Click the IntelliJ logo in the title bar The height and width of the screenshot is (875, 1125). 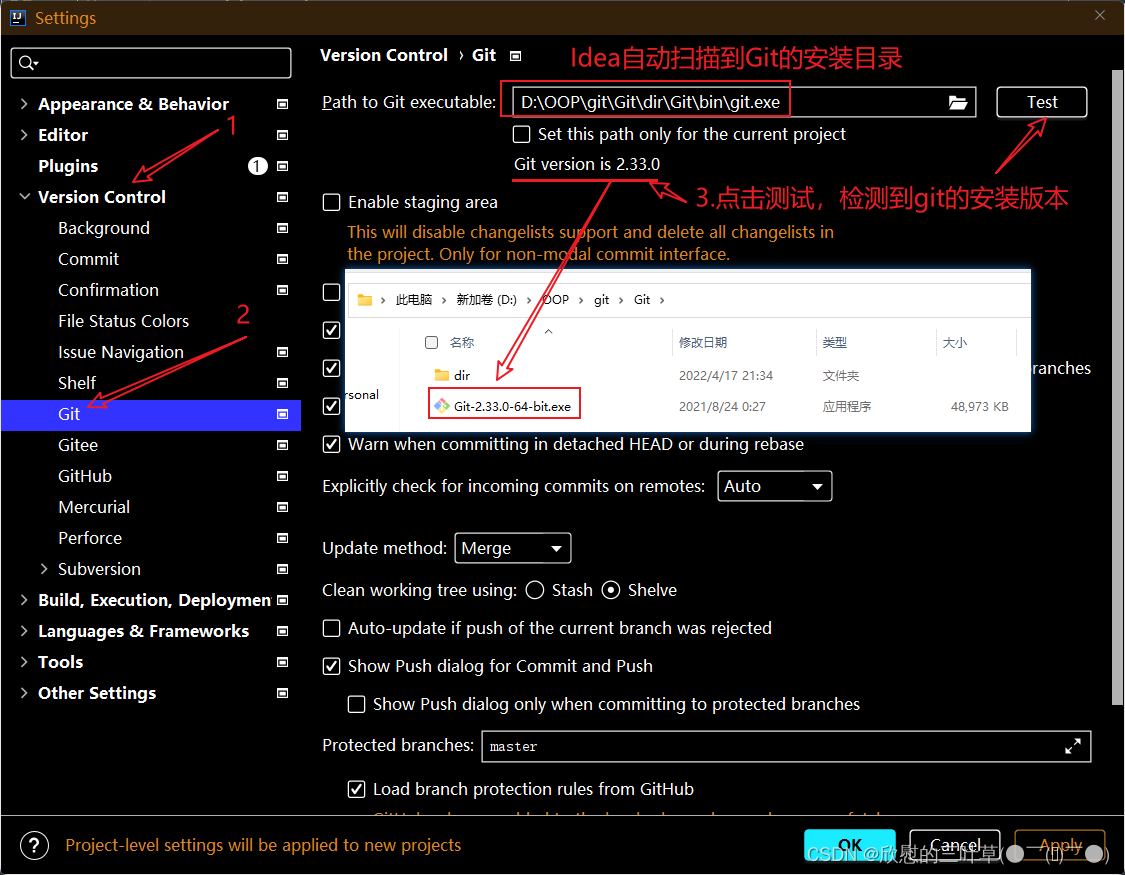(18, 17)
